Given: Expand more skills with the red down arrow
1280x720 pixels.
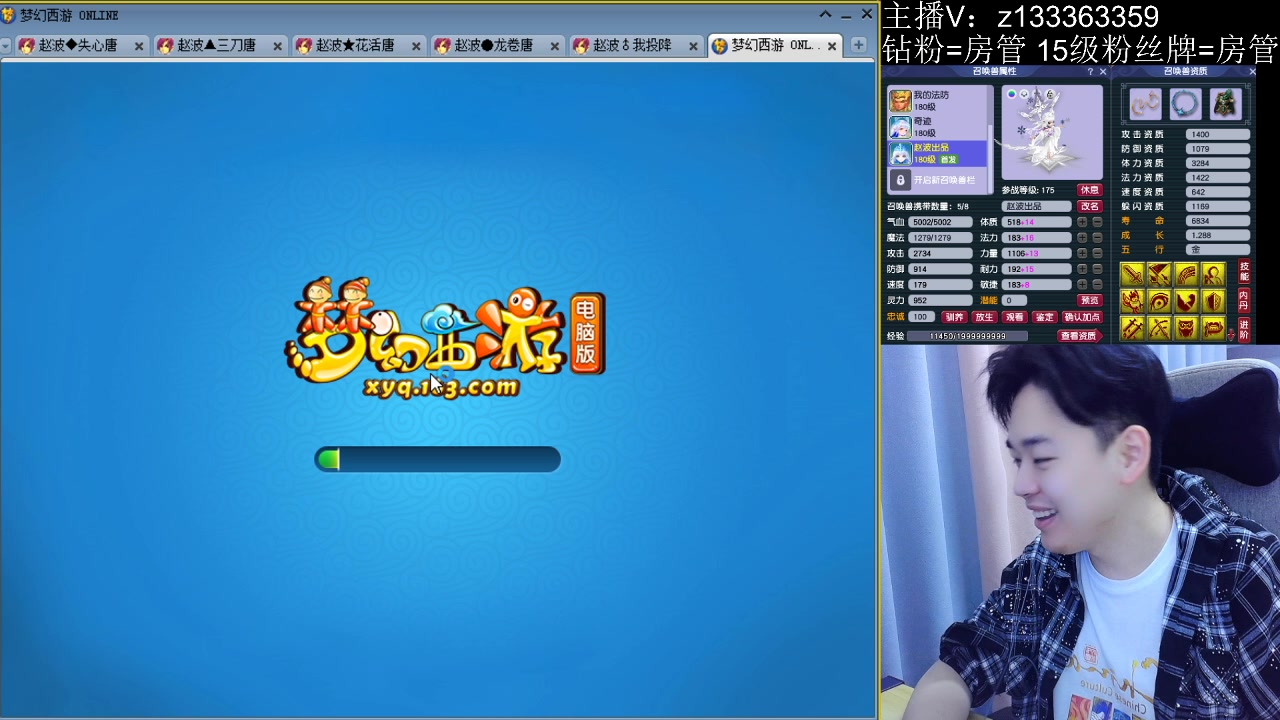Looking at the screenshot, I should (x=1232, y=334).
